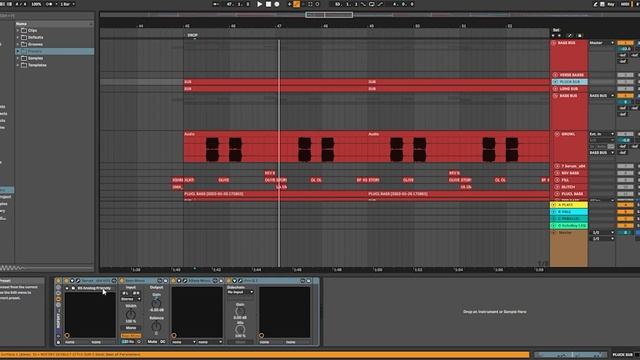Click the overview bar zoom rectangle
Image resolution: width=640 pixels, height=360 pixels.
[329, 15]
